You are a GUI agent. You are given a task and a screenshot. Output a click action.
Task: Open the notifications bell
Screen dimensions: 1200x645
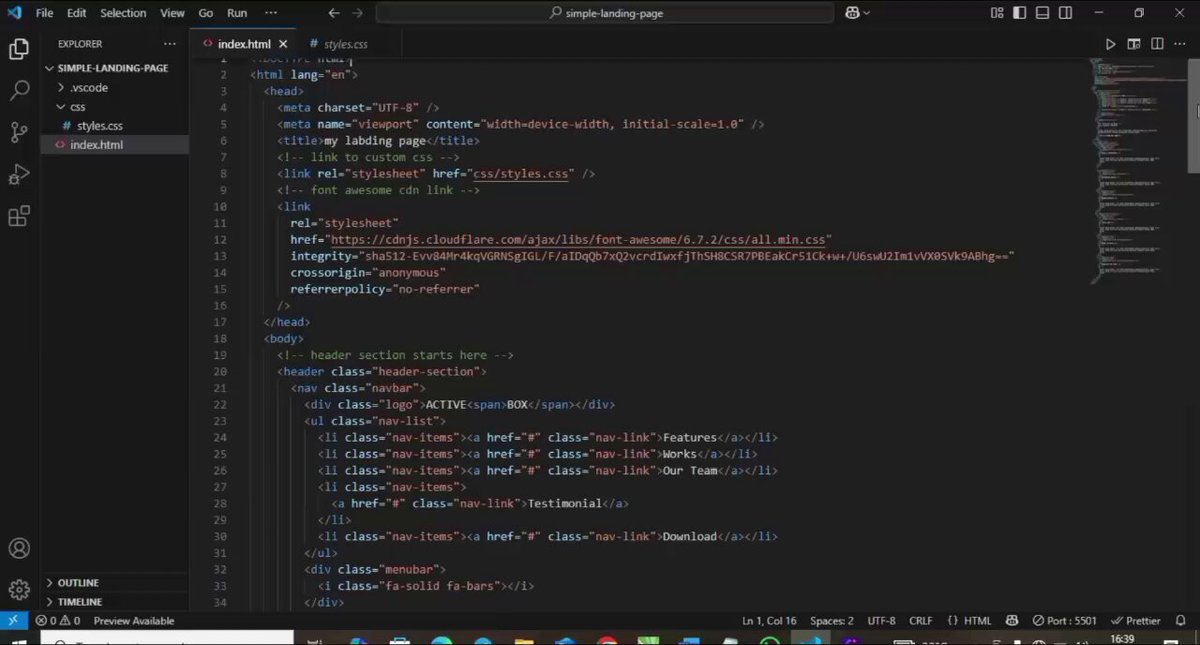(x=1181, y=621)
